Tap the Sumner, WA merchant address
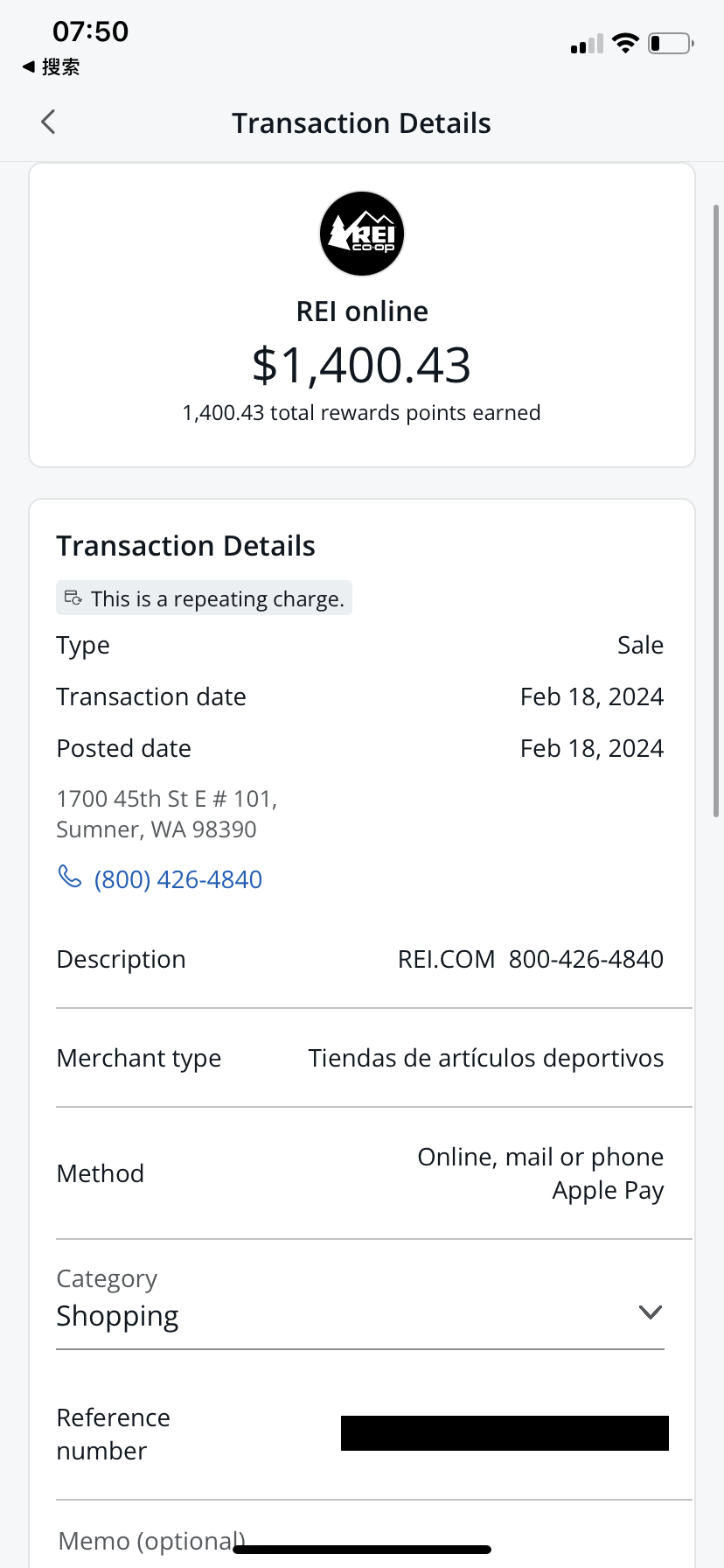 point(166,814)
